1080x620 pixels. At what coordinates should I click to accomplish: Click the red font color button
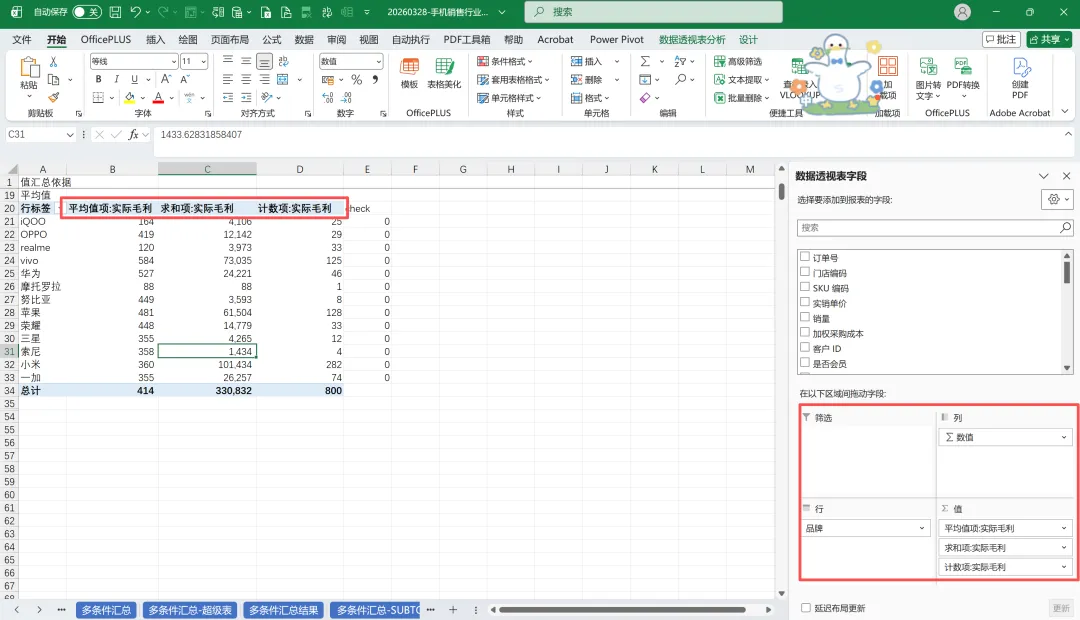(158, 98)
